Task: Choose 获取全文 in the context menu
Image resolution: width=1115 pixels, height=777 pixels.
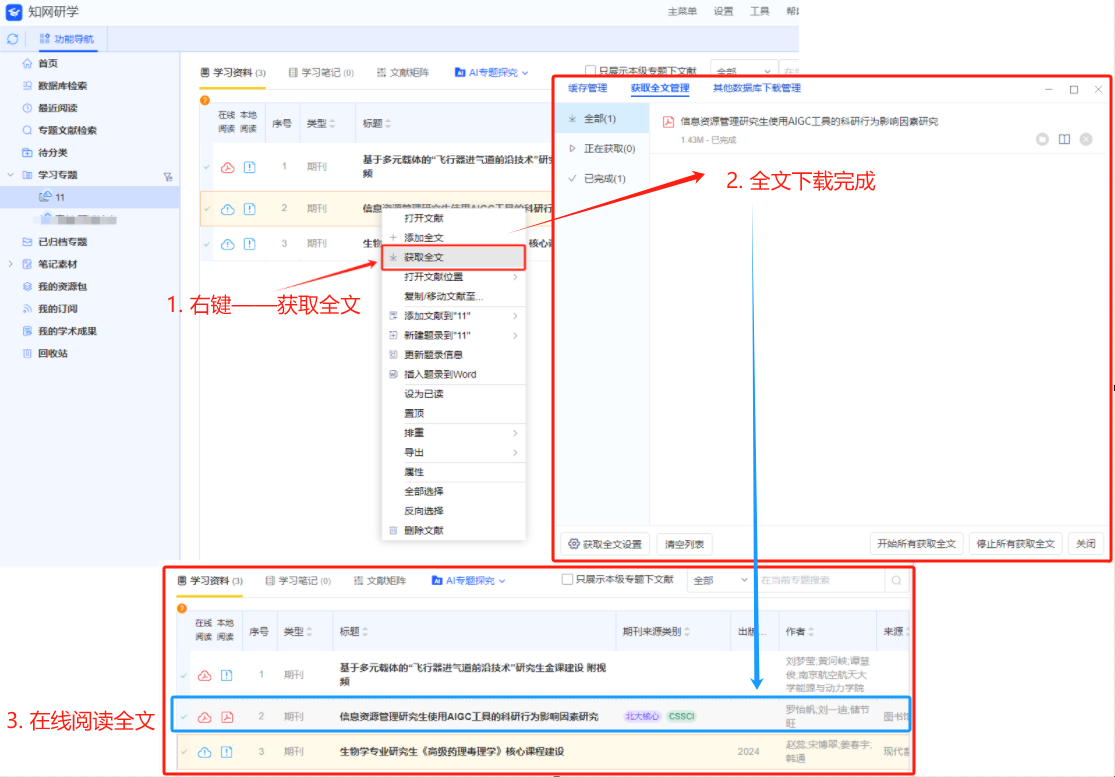Action: (x=454, y=257)
